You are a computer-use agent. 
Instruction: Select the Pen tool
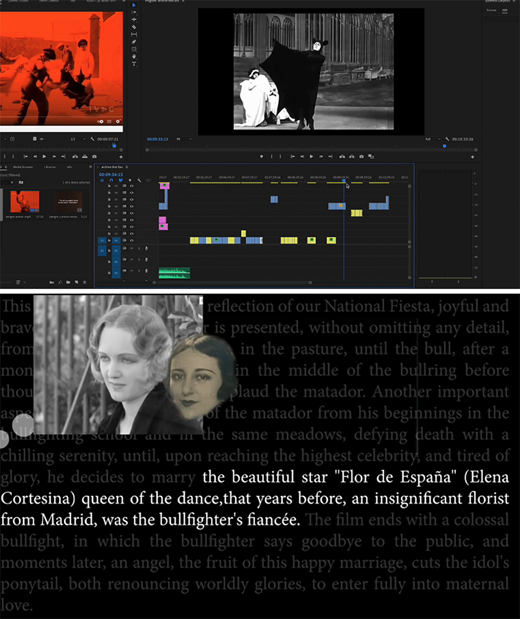click(x=134, y=42)
